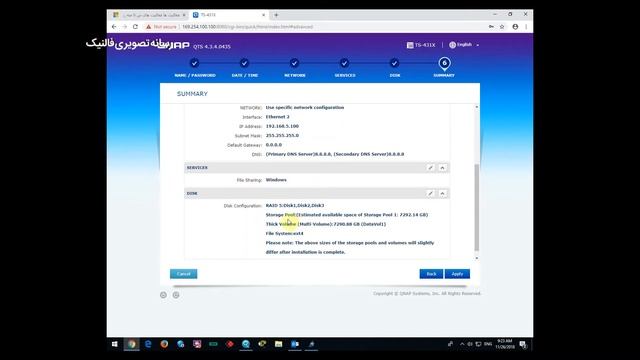Go to Network step circle
The width and height of the screenshot is (640, 360).
[x=294, y=63]
